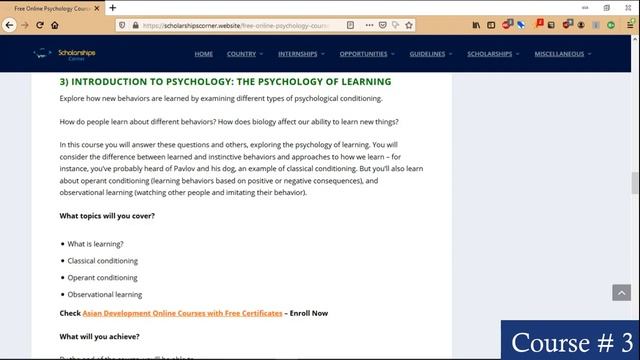Click the 'What is learning?' bullet
This screenshot has height=360, width=640.
click(95, 244)
